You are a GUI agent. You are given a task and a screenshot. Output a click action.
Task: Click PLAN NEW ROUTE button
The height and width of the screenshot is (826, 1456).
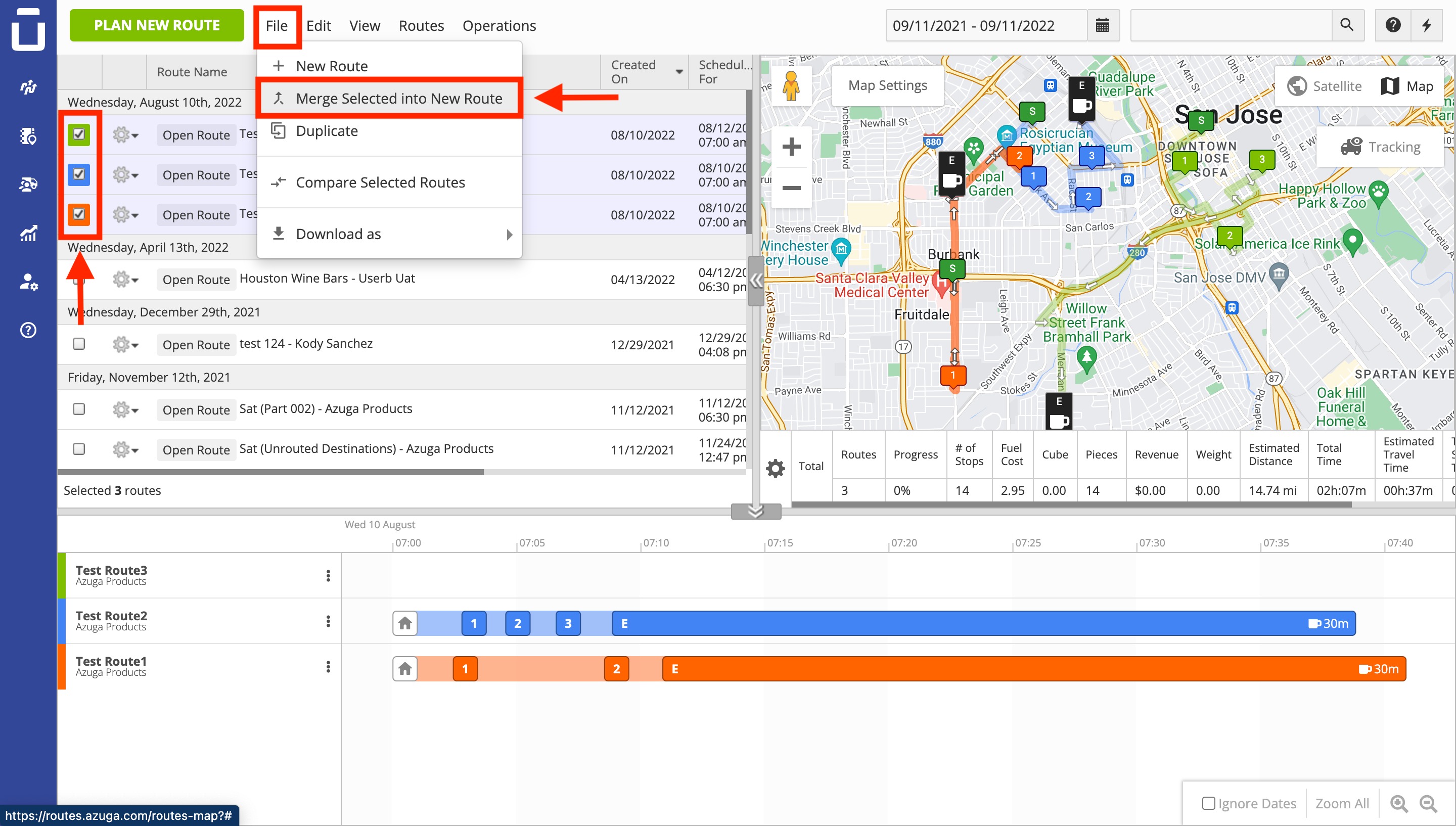157,26
